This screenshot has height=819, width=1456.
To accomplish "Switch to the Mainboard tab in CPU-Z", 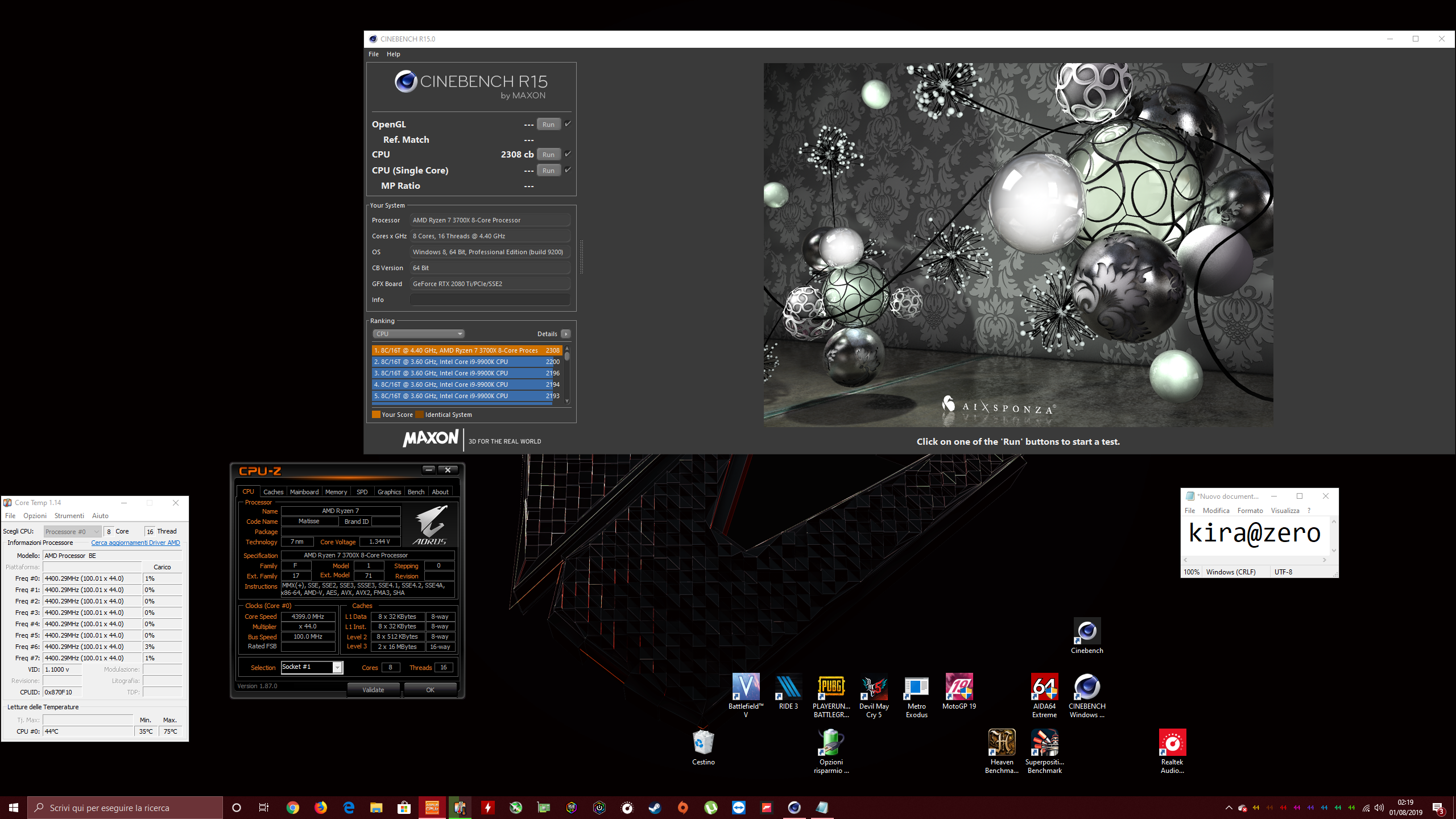I will [304, 492].
